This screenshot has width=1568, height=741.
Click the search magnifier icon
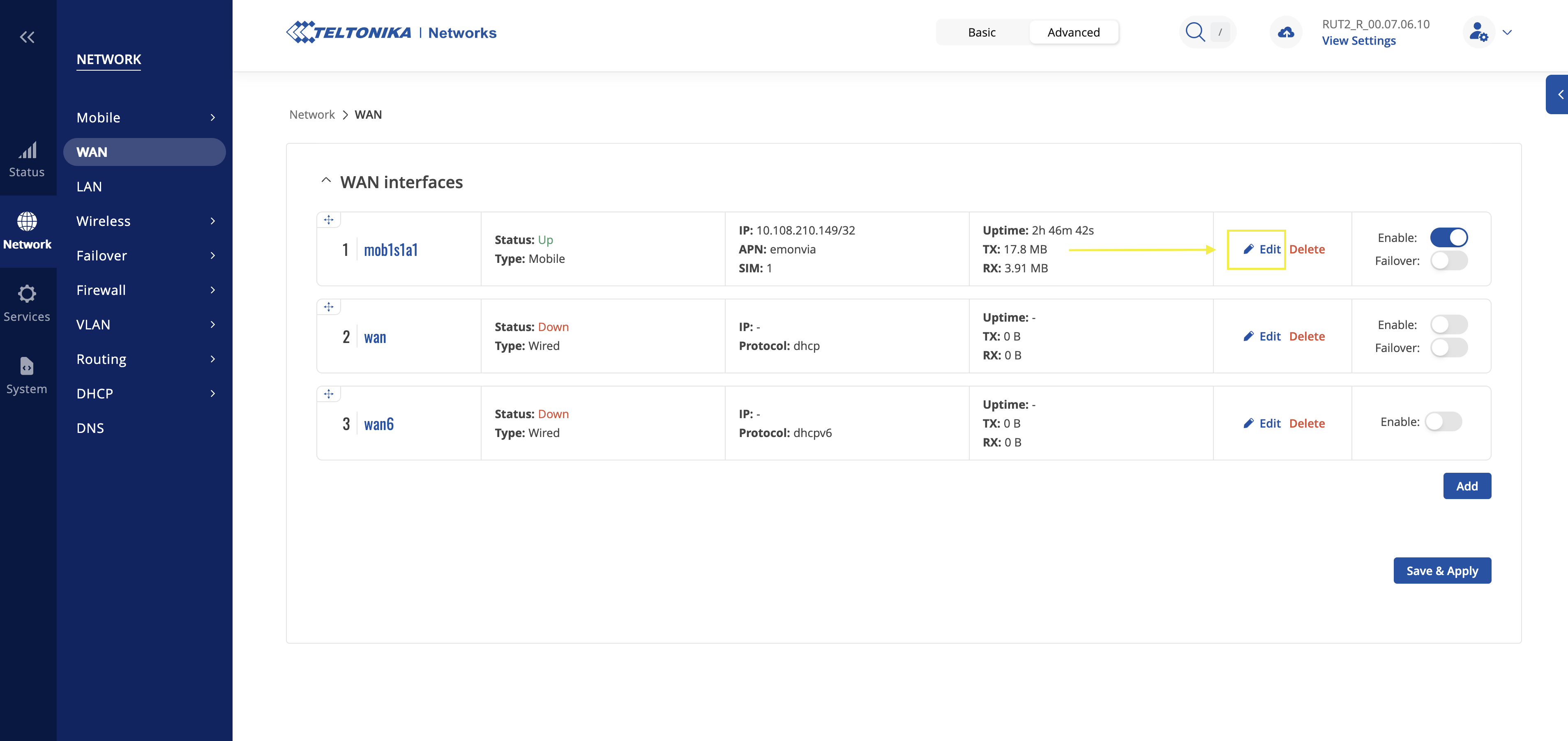(x=1195, y=32)
